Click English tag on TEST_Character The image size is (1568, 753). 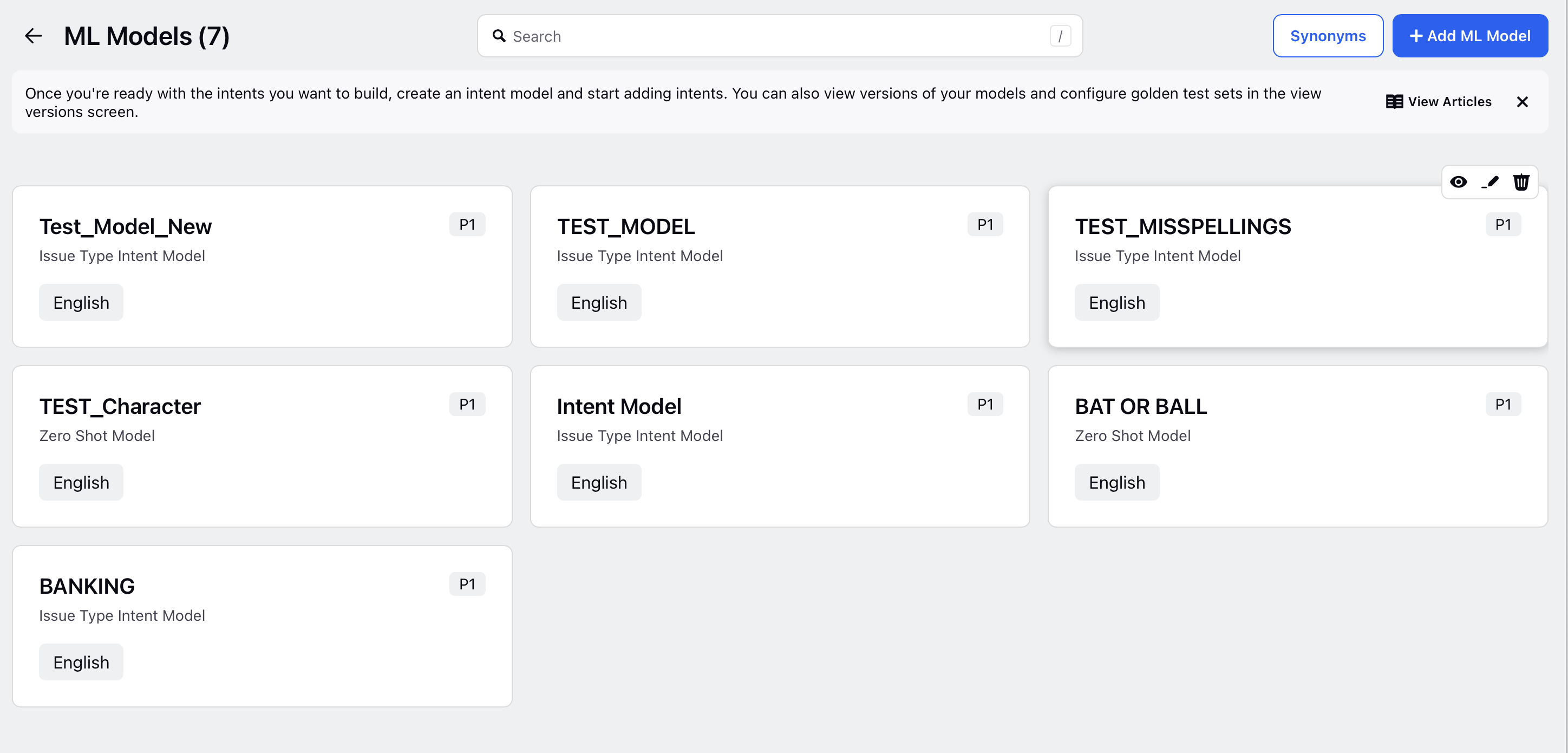tap(81, 482)
